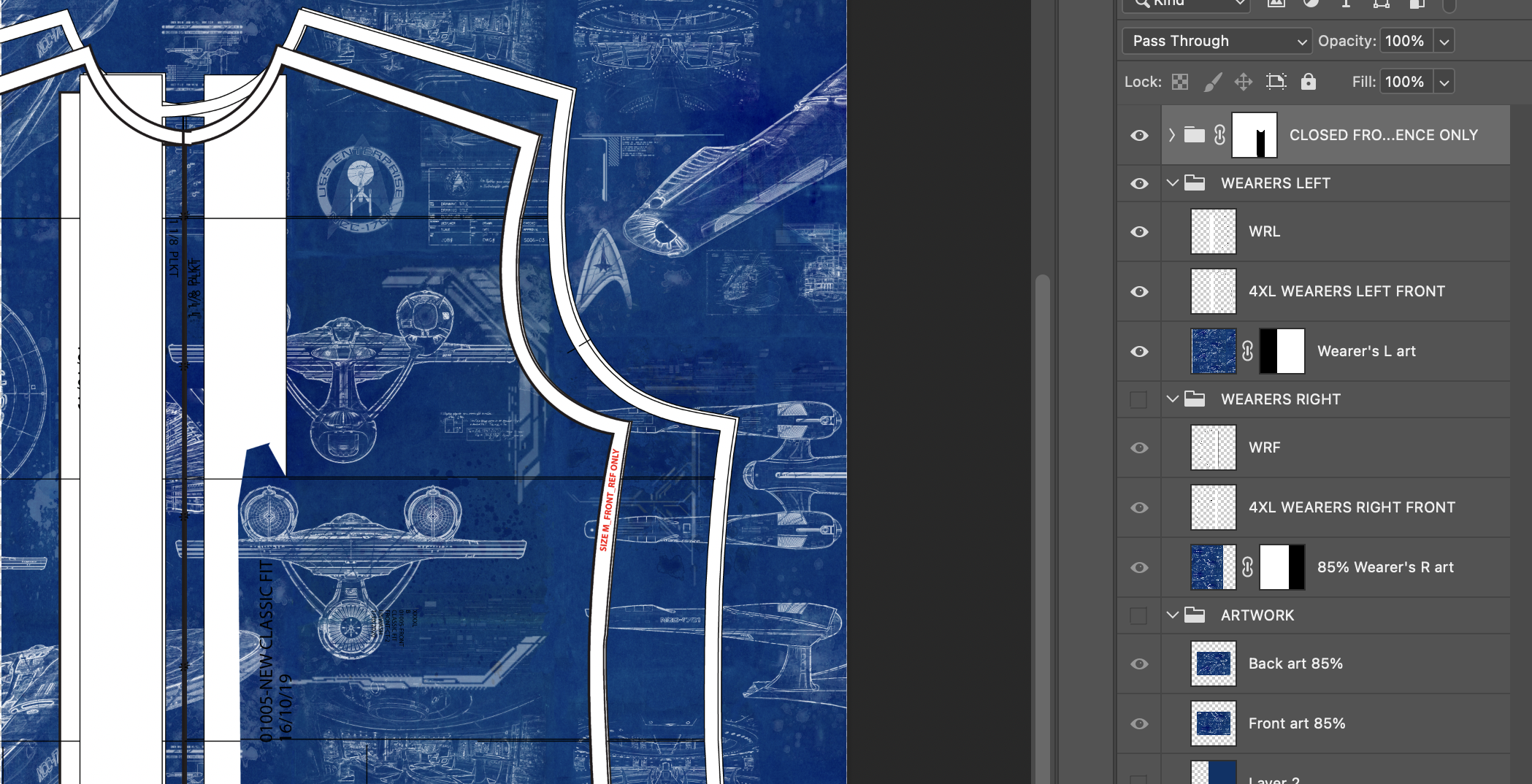Screen dimensions: 1532x784
Task: Toggle visibility of the WRF layer
Action: (1139, 447)
